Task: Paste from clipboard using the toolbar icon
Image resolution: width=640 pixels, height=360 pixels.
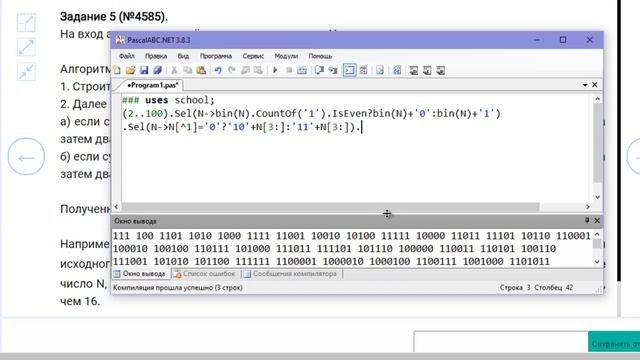Action: tap(201, 70)
